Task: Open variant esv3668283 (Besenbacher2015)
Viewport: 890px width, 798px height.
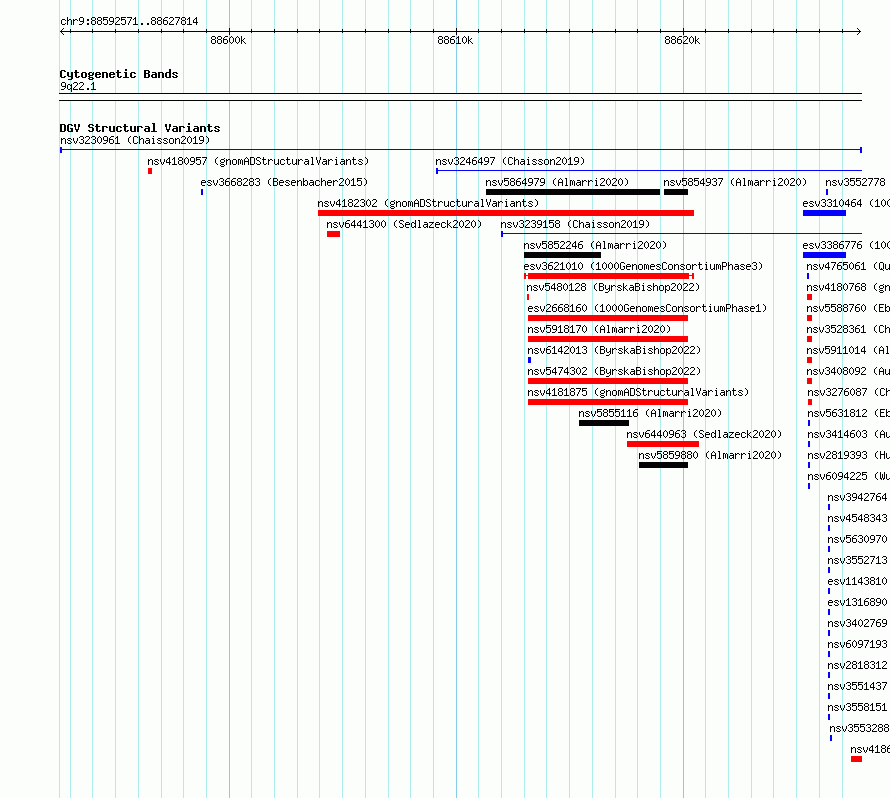Action: pyautogui.click(x=284, y=182)
